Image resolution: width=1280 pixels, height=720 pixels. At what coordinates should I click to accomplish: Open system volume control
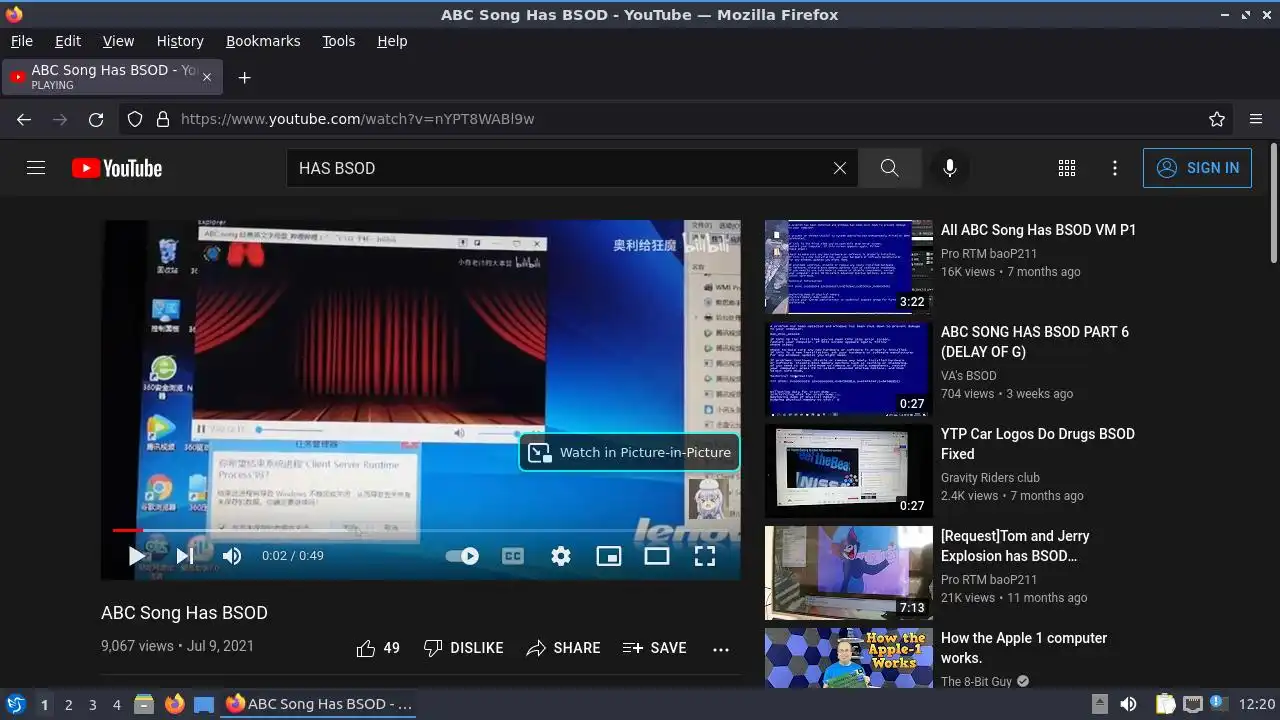(1128, 704)
